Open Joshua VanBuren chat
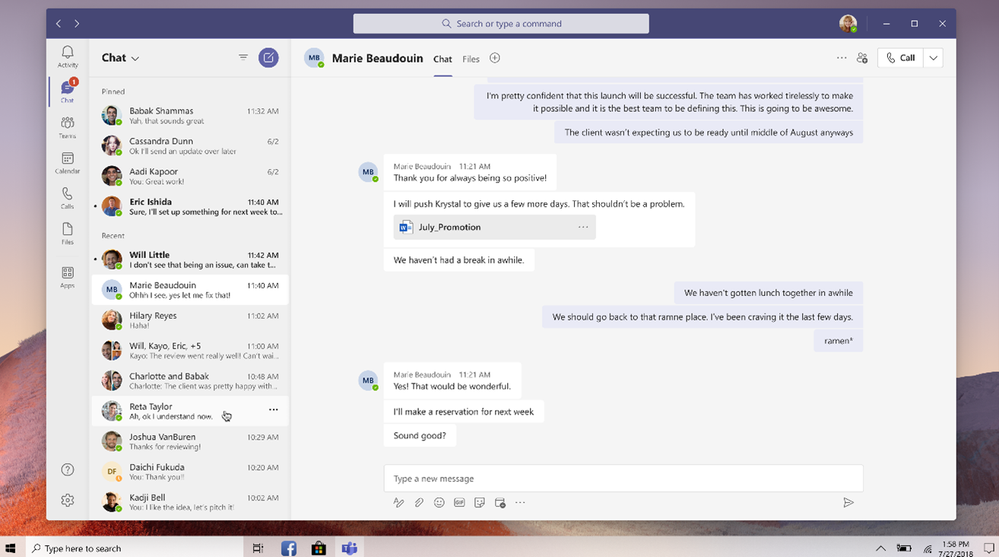This screenshot has height=557, width=999. 190,442
